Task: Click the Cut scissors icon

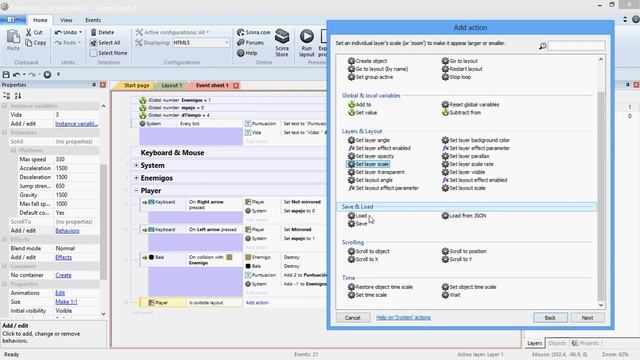Action: pyautogui.click(x=29, y=32)
